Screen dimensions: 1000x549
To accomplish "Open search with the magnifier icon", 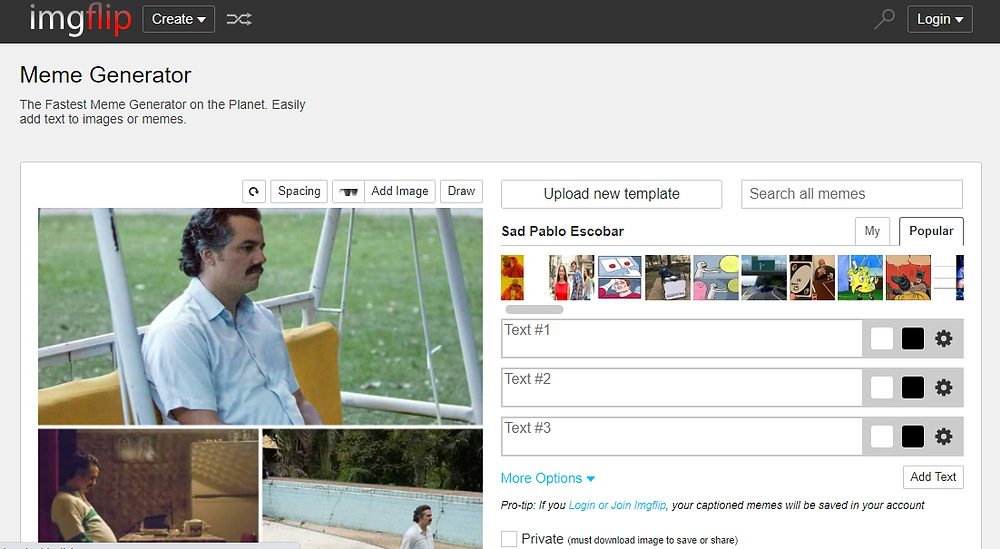I will [x=884, y=19].
